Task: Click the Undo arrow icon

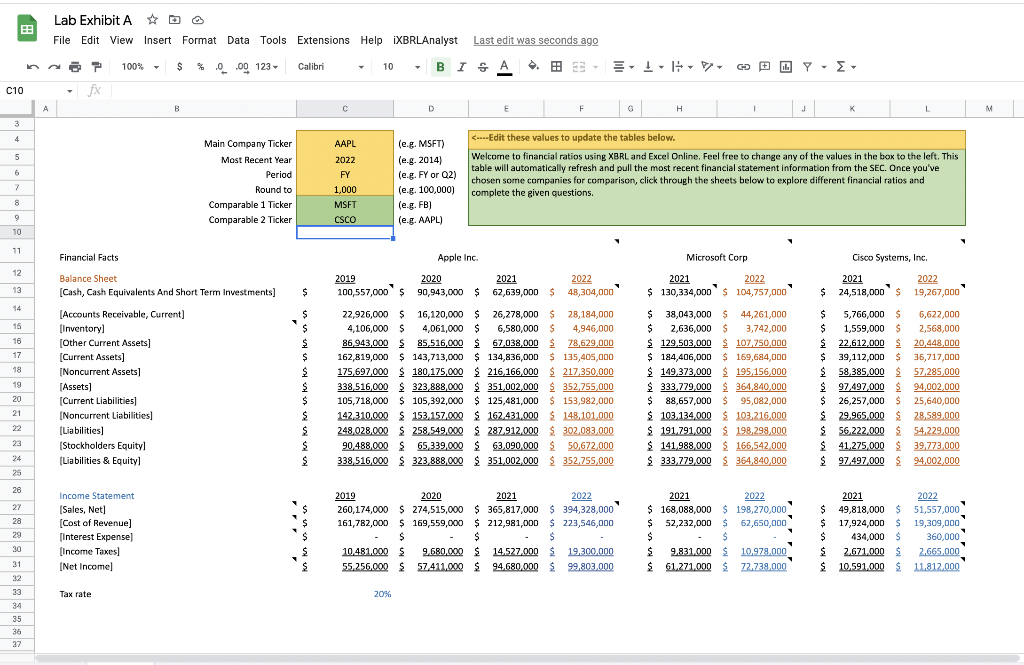Action: [x=33, y=67]
